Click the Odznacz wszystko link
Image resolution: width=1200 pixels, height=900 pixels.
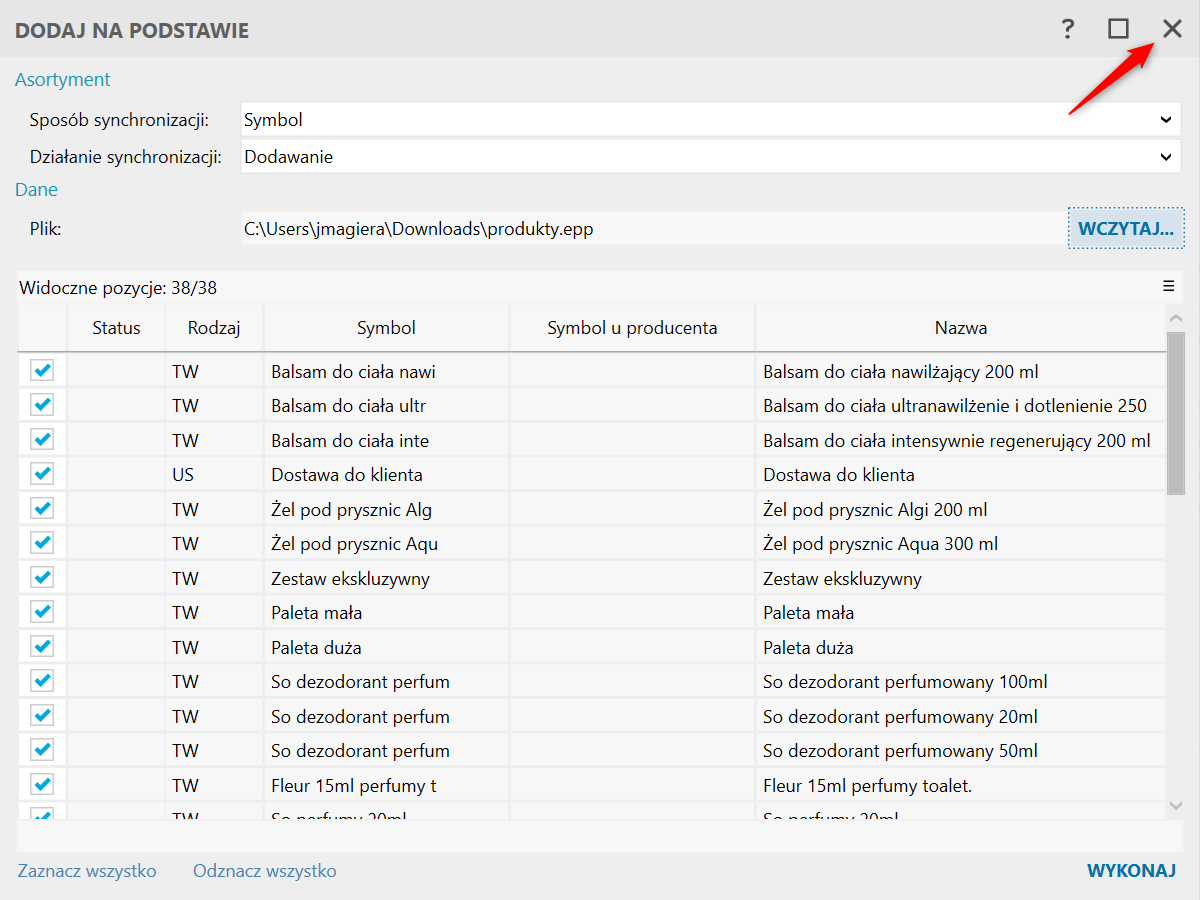click(264, 871)
